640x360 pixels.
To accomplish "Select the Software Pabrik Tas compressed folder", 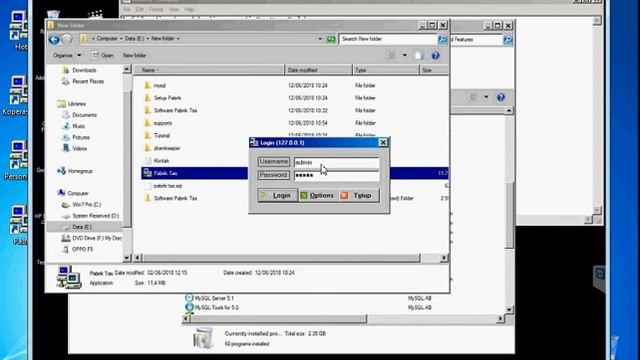I will [x=175, y=198].
